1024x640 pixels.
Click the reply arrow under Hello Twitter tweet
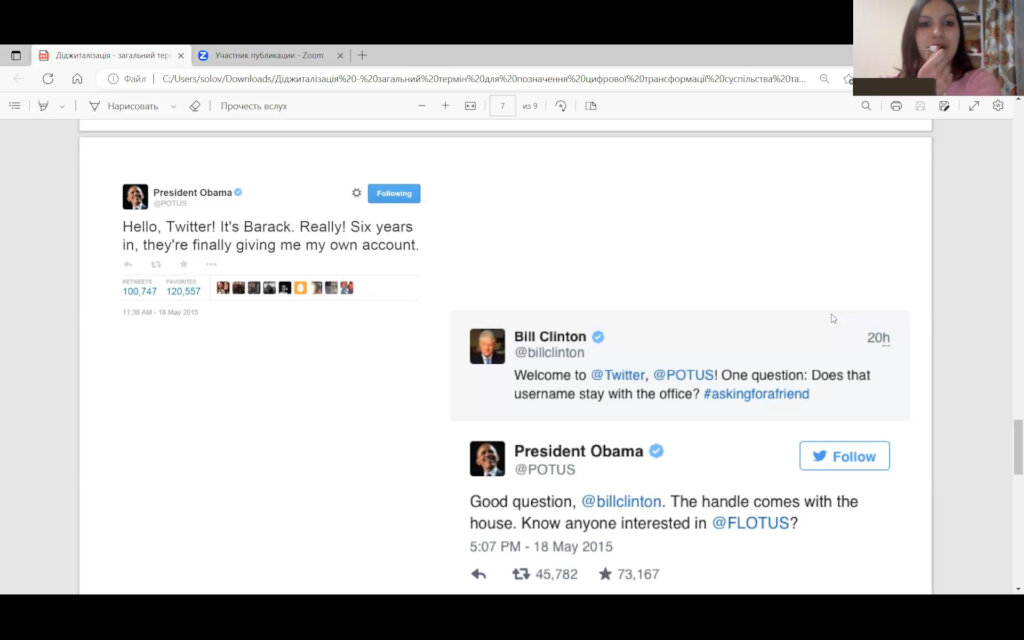pos(128,264)
